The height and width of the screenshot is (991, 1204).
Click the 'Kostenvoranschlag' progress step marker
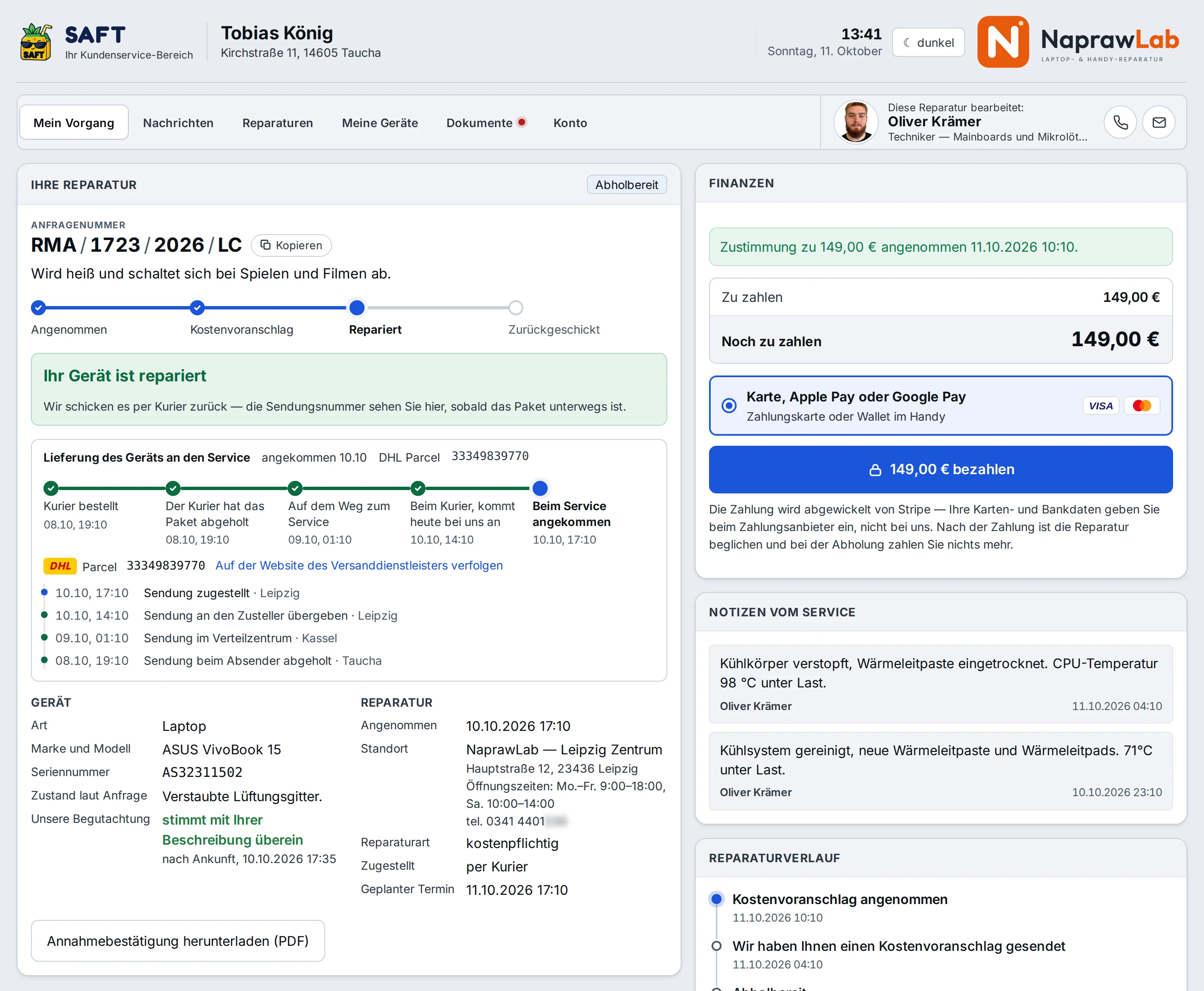(197, 308)
